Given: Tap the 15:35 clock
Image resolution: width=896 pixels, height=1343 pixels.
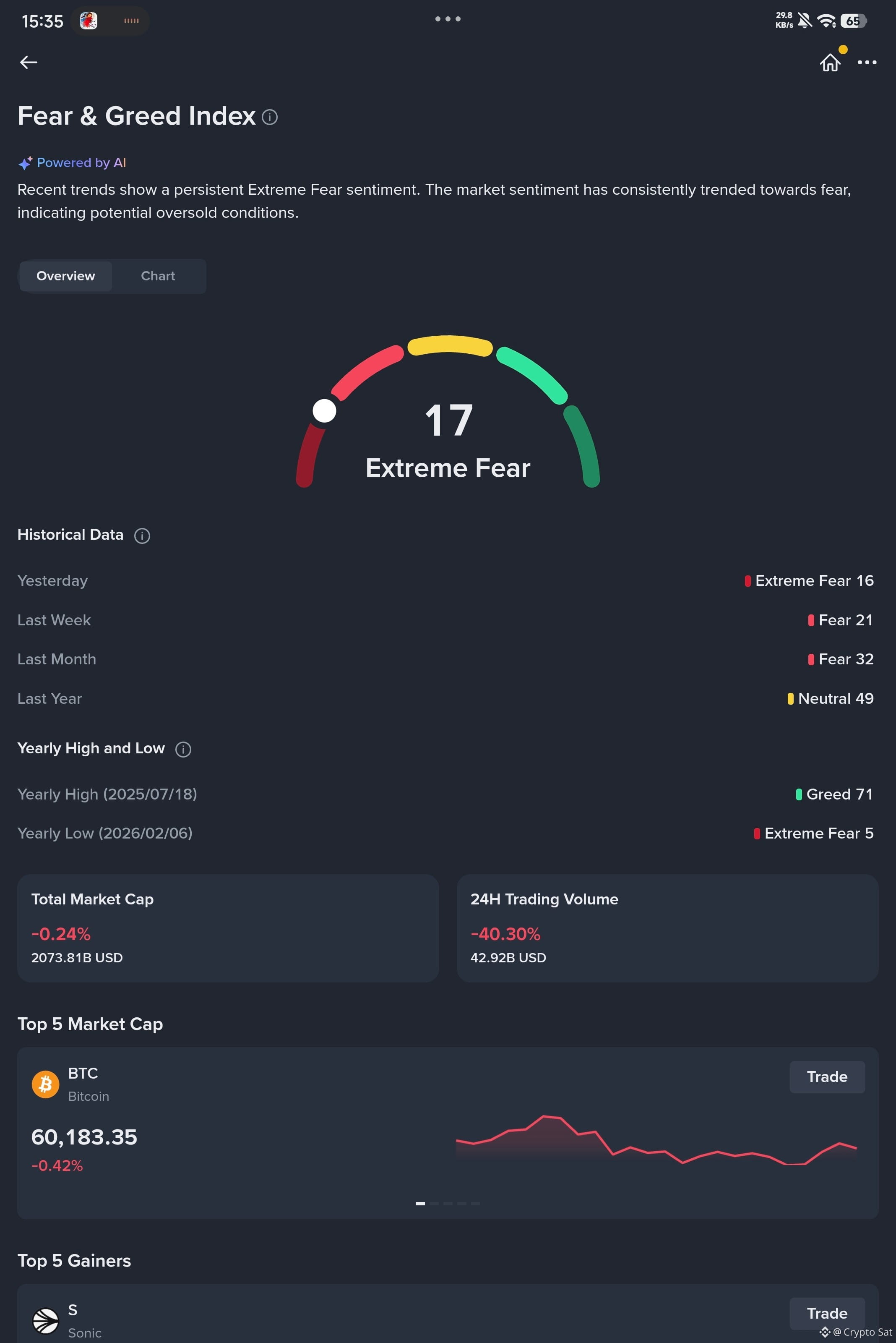Looking at the screenshot, I should tap(42, 21).
